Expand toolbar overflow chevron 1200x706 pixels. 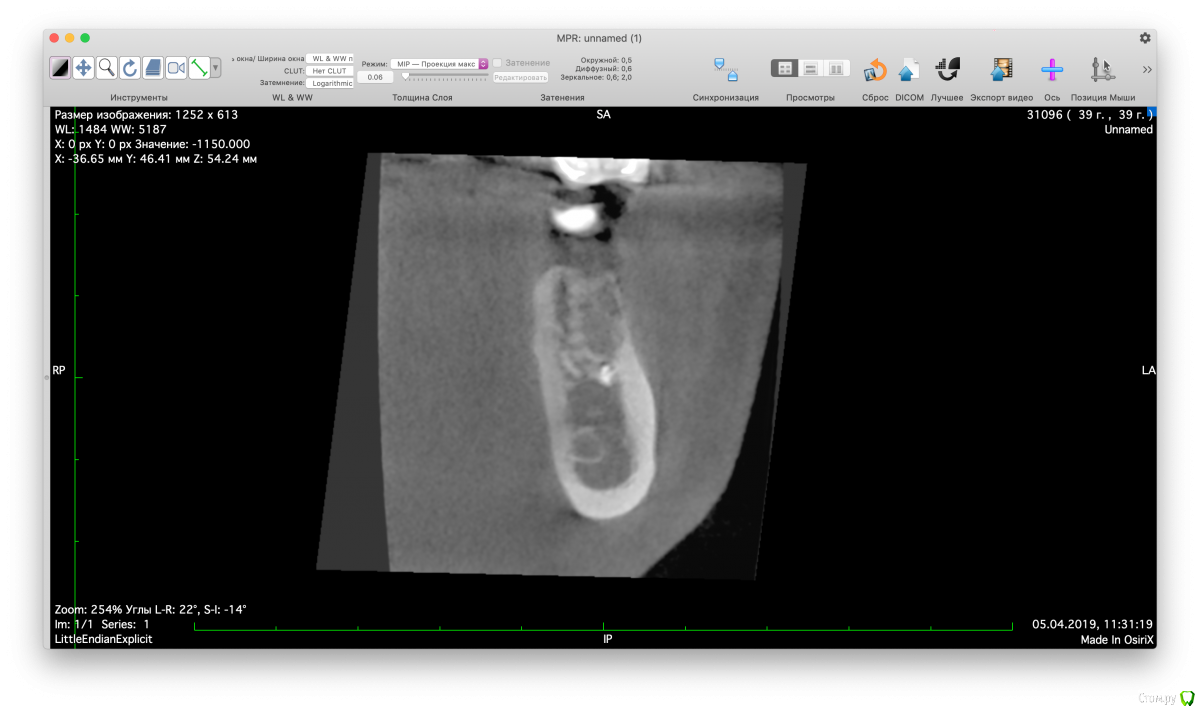point(1147,70)
